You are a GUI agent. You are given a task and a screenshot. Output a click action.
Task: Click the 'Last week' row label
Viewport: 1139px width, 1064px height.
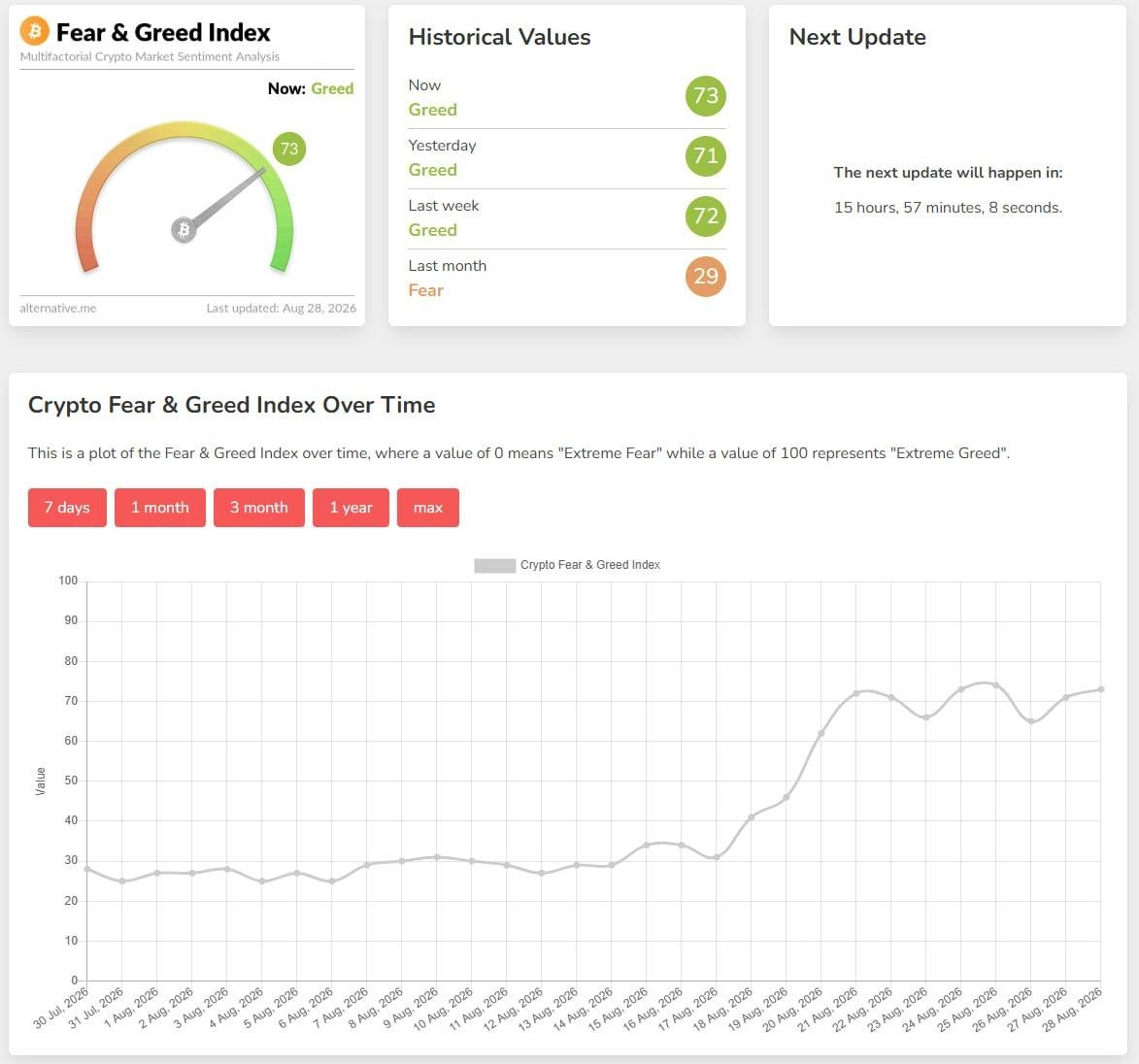pyautogui.click(x=444, y=206)
